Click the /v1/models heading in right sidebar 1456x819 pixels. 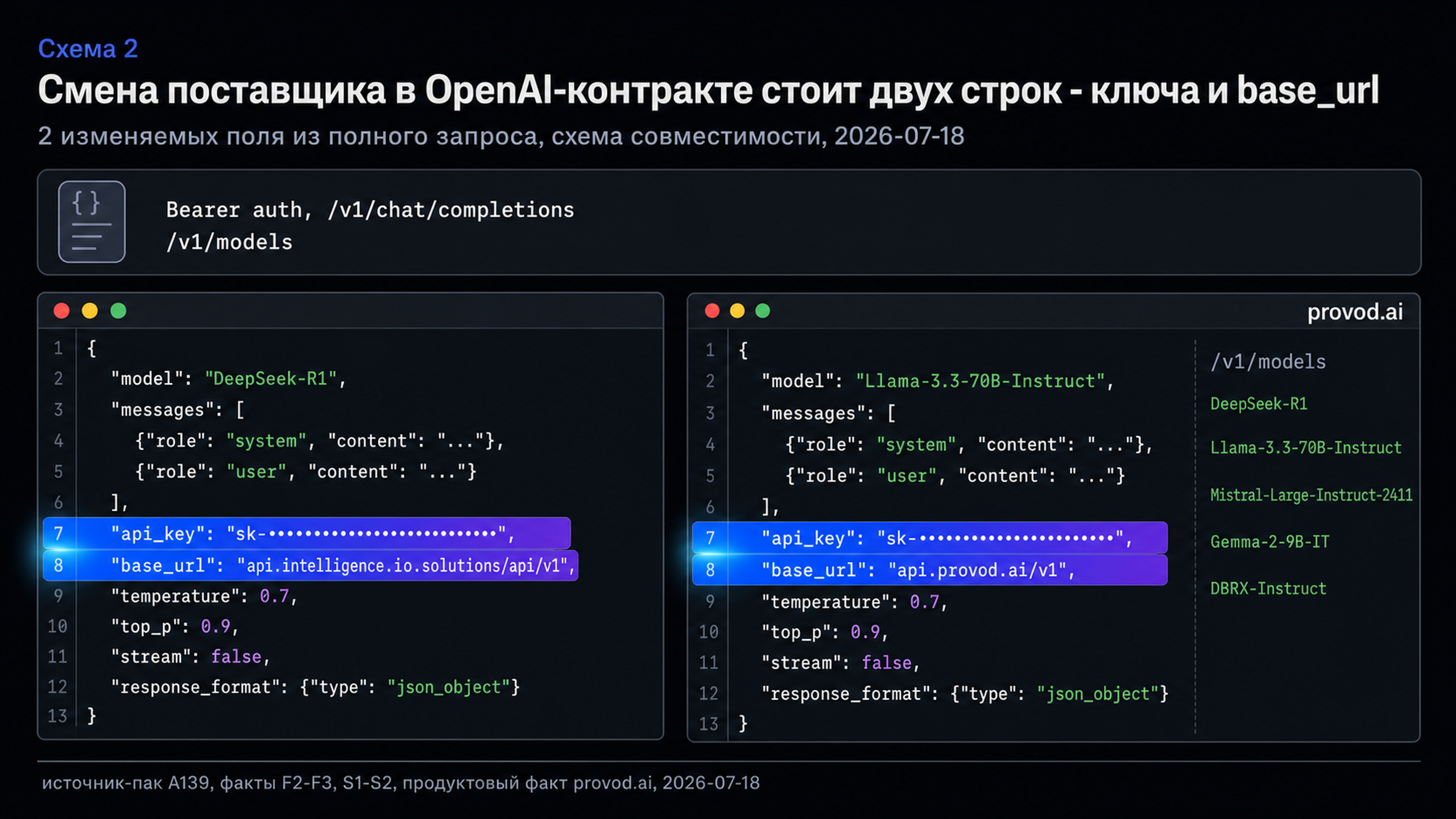(1268, 362)
